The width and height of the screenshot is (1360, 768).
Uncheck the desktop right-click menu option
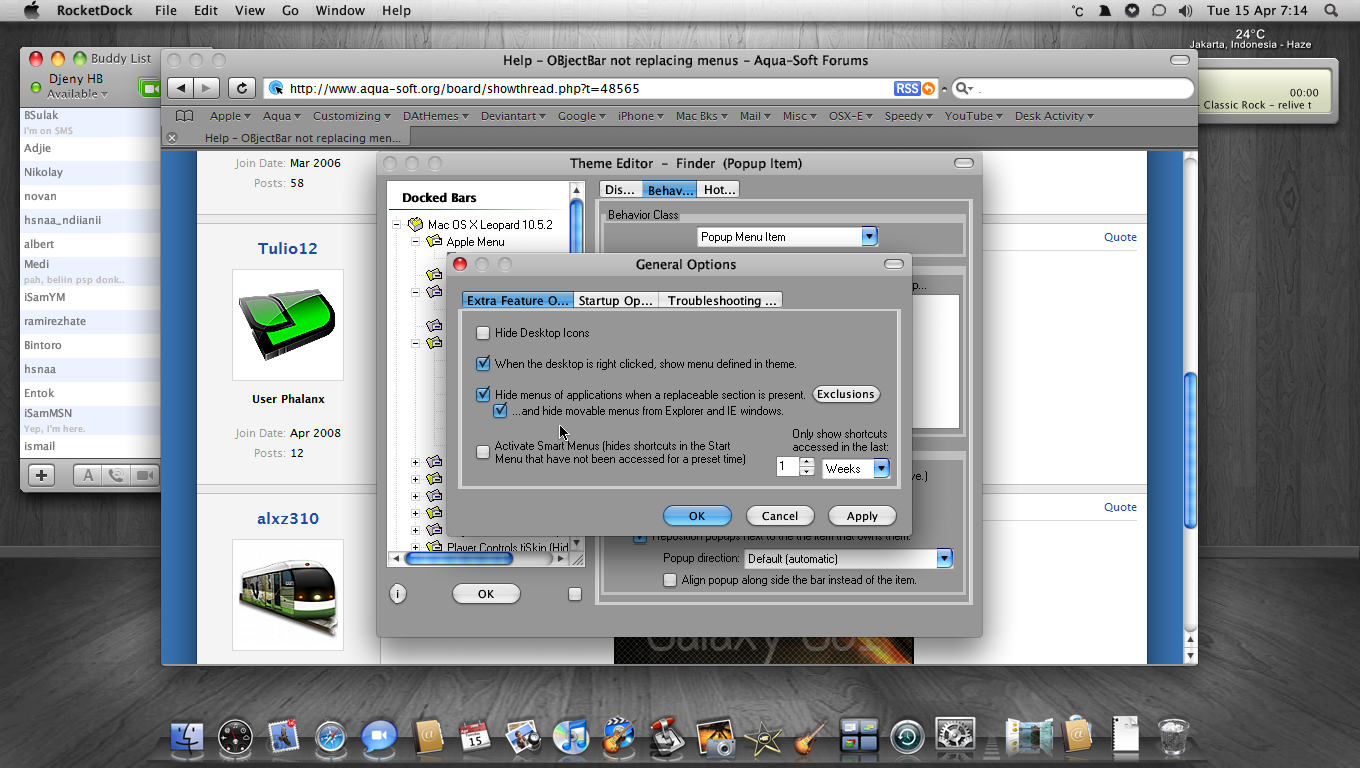483,364
